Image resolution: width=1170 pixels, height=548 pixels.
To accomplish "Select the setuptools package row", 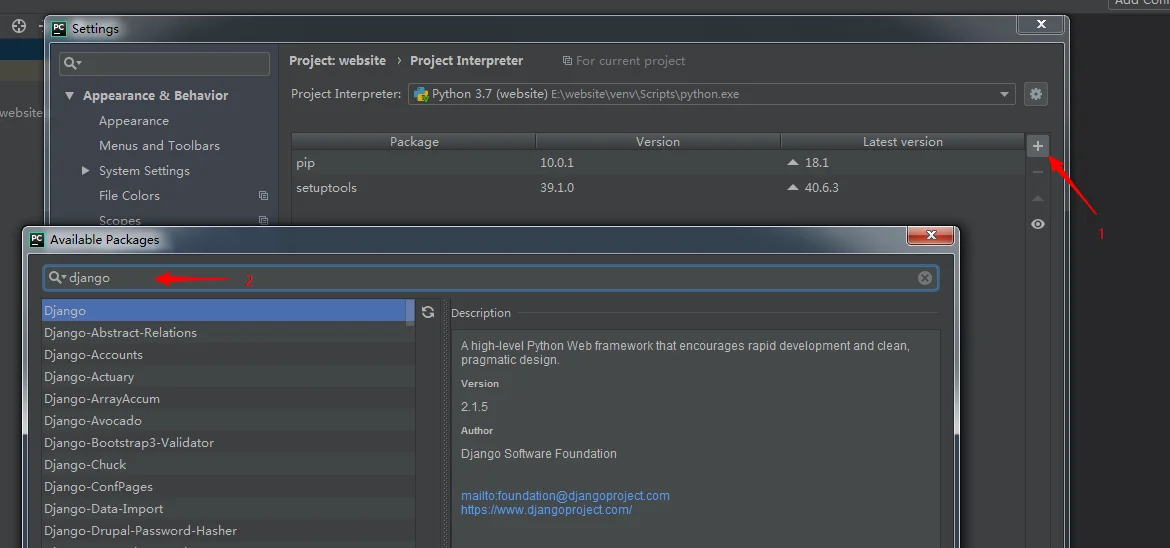I will coord(657,187).
